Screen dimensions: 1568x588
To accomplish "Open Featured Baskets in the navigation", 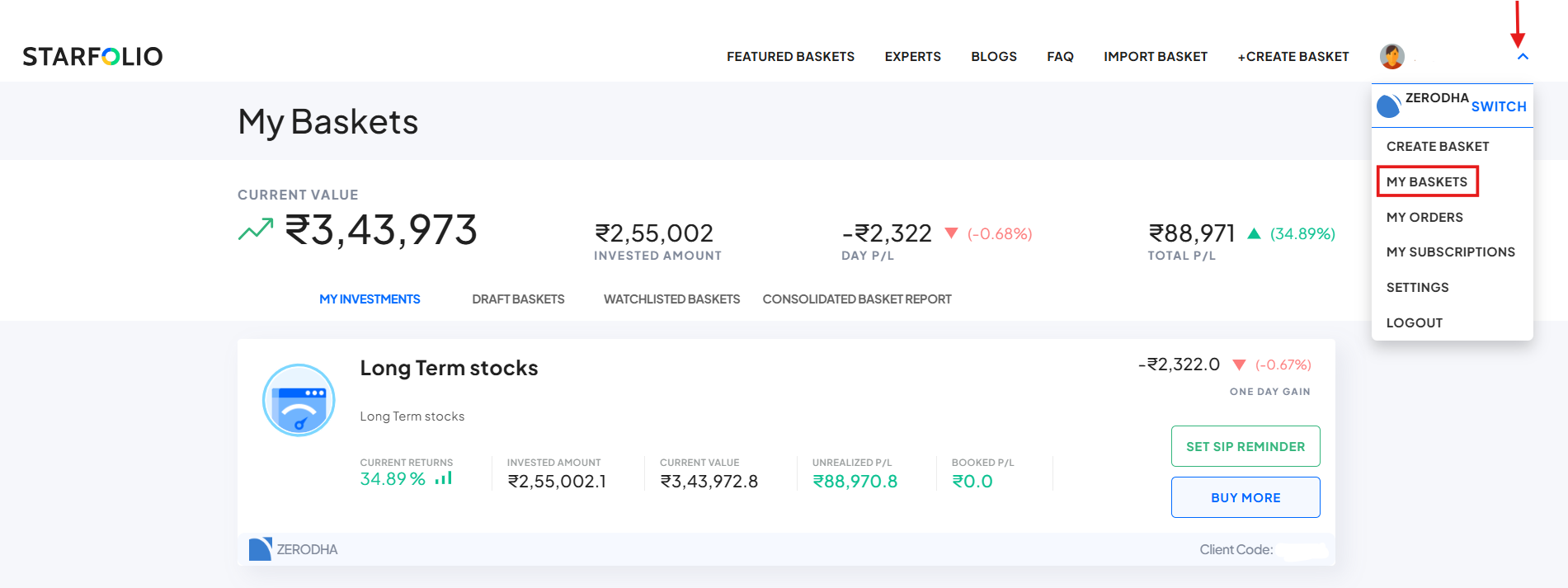I will click(x=790, y=57).
